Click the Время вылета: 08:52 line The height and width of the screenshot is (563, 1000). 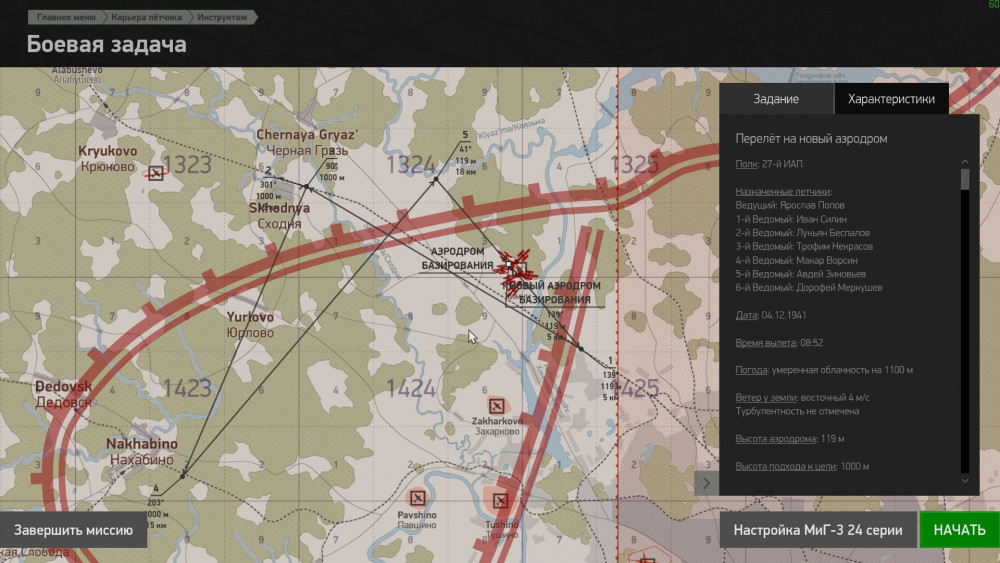(x=779, y=342)
